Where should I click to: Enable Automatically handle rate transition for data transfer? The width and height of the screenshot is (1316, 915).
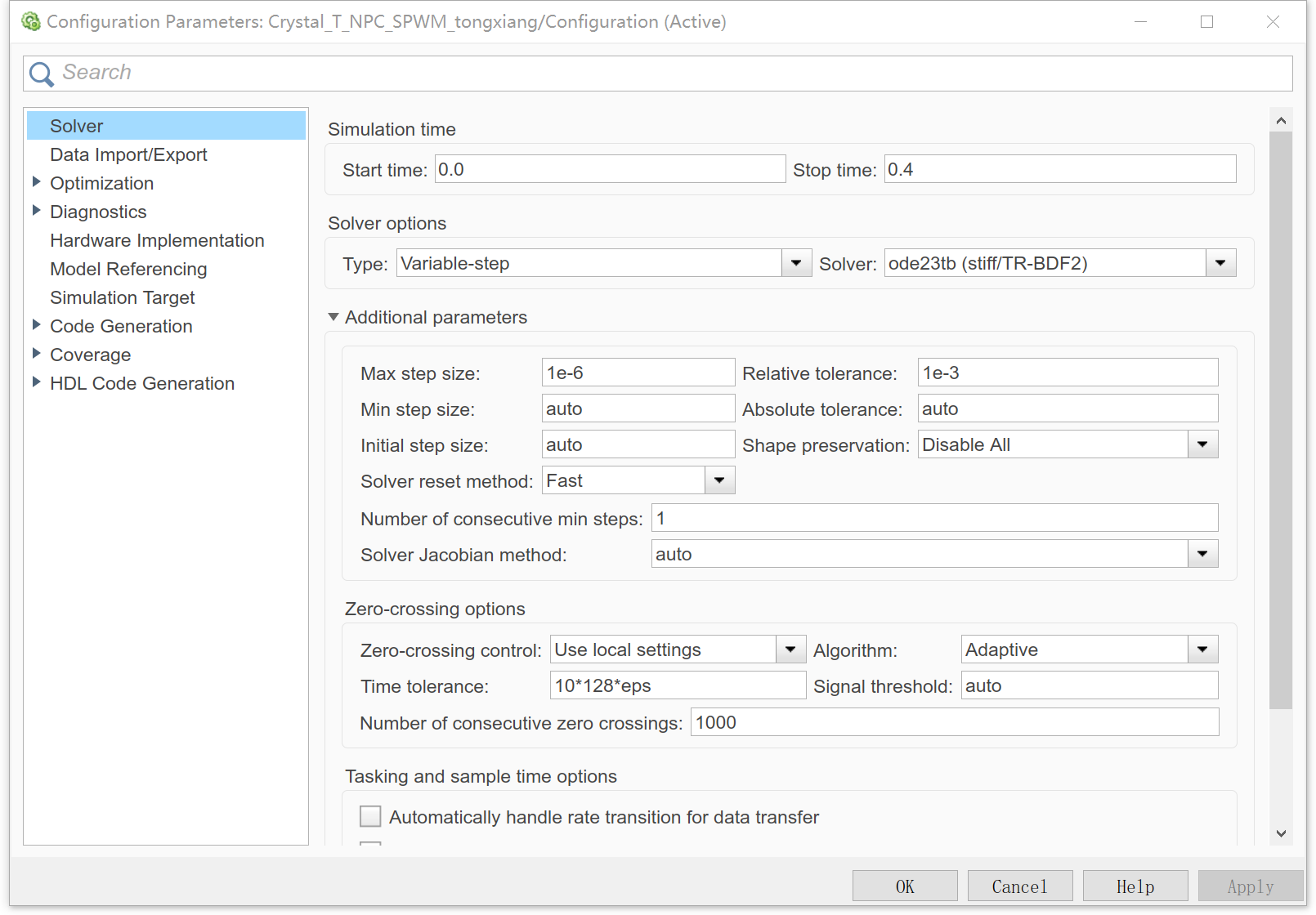tap(370, 816)
